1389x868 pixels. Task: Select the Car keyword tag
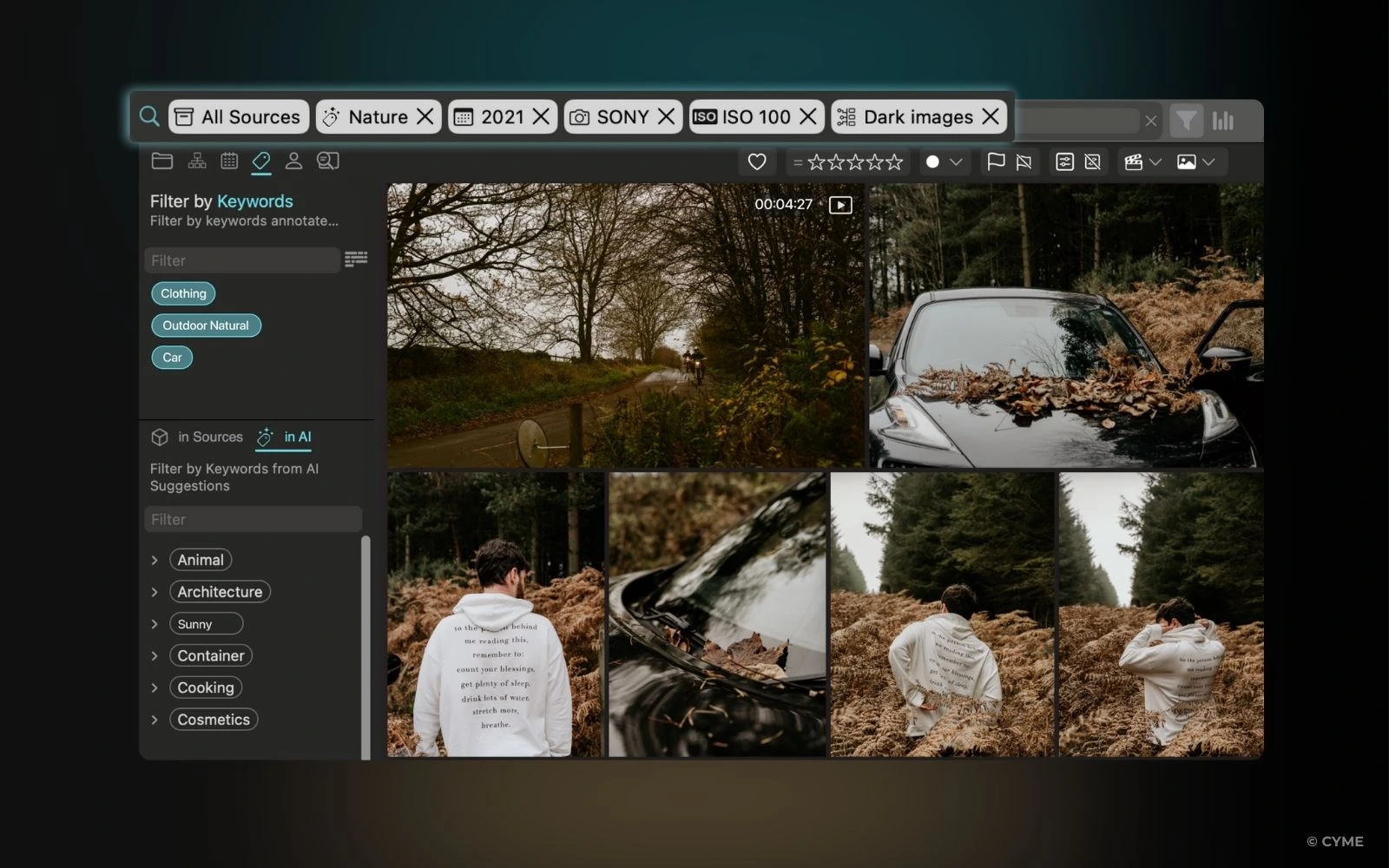[172, 358]
